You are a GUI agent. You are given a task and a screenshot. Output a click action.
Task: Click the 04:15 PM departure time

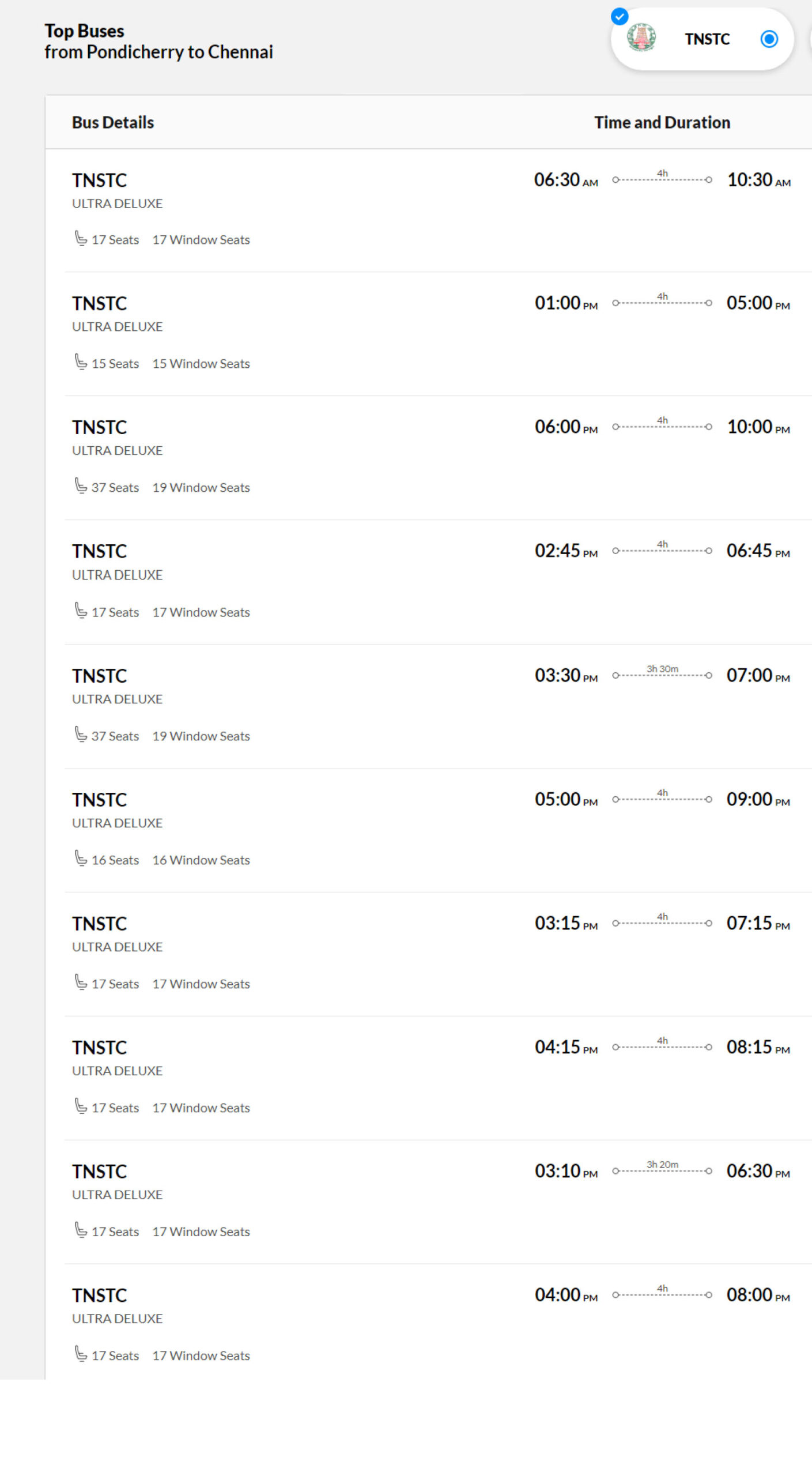point(566,1047)
